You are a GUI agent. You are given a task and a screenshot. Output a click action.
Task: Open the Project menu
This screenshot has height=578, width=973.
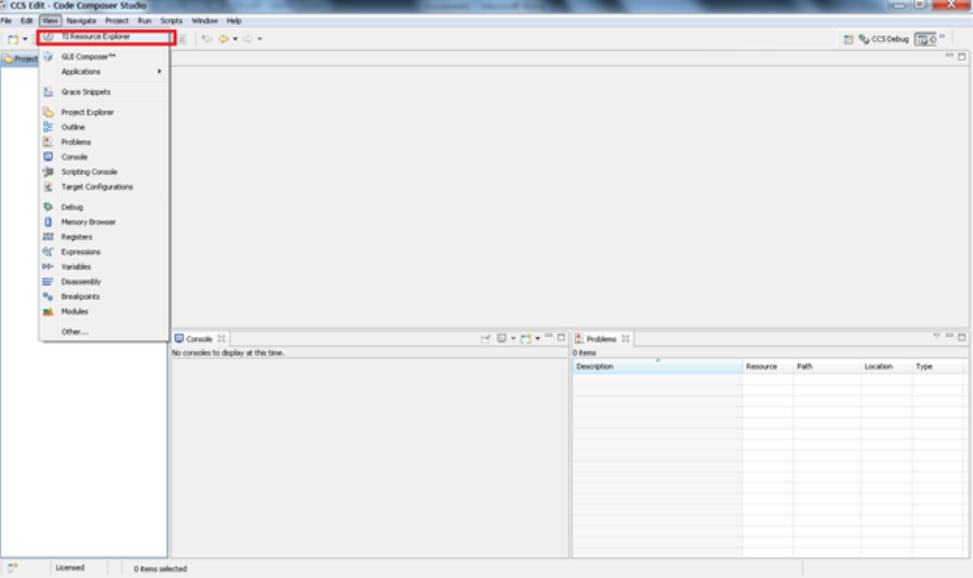click(117, 20)
